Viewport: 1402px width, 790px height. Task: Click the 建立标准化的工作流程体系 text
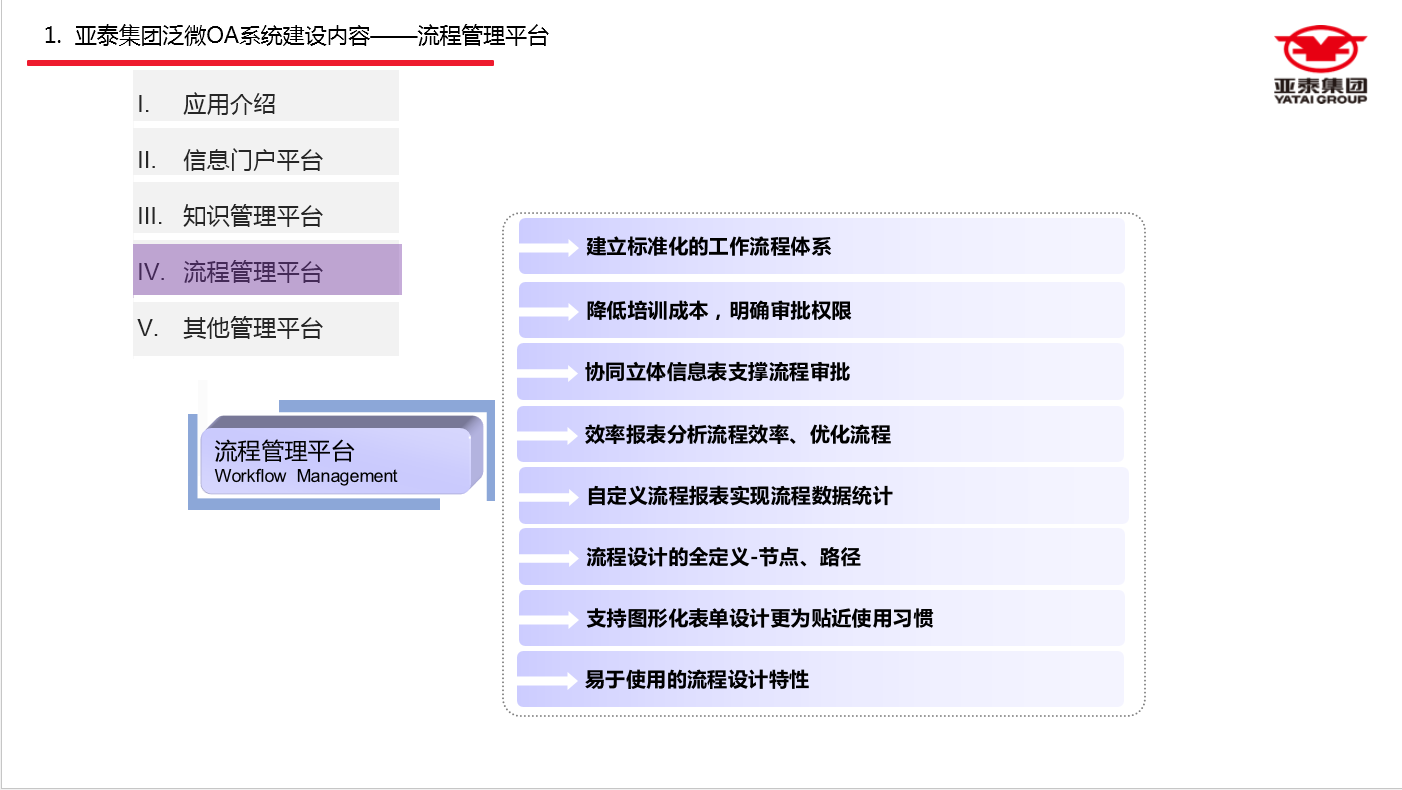[x=708, y=247]
